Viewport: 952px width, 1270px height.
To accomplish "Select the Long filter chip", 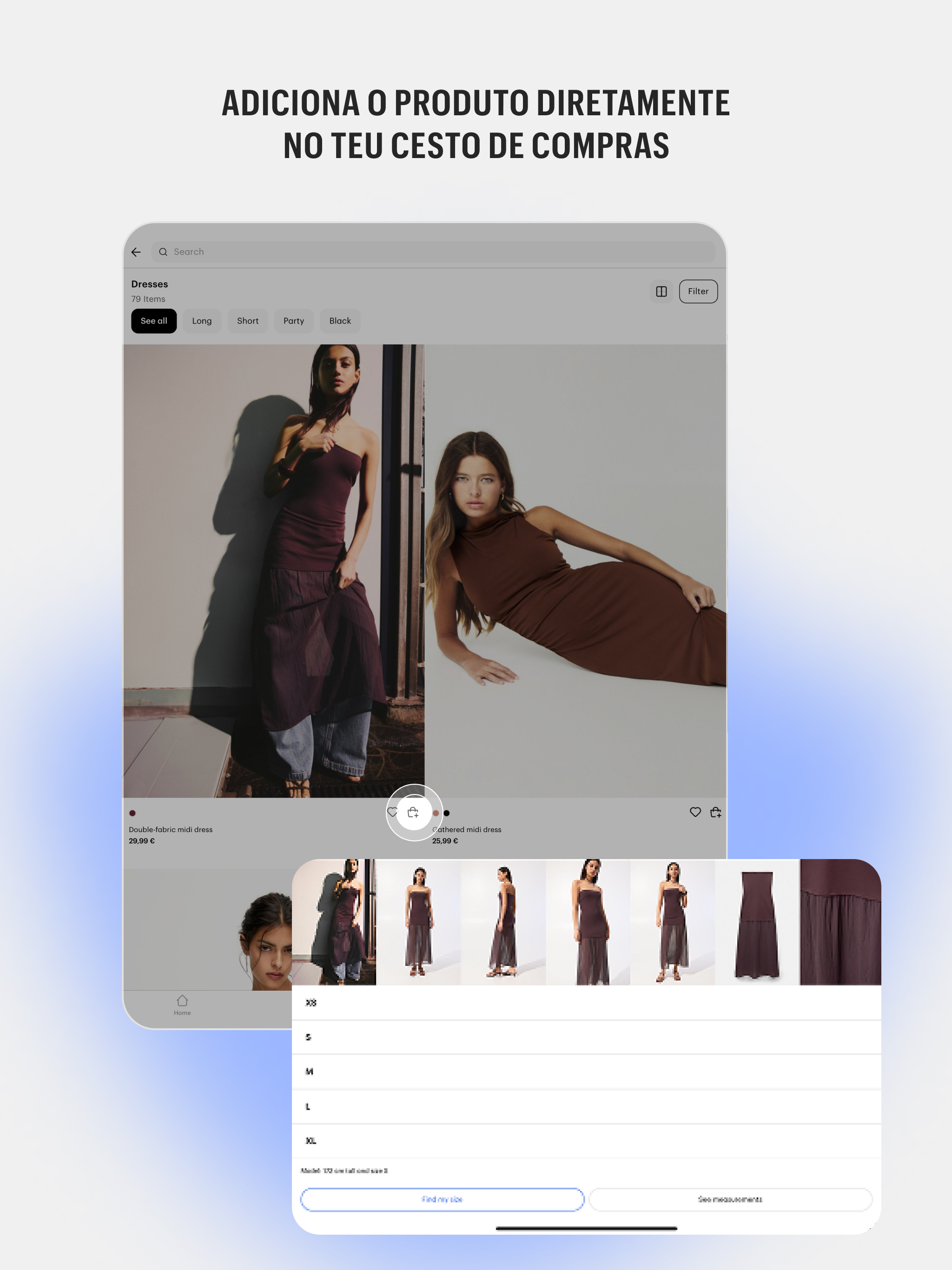I will click(x=202, y=321).
